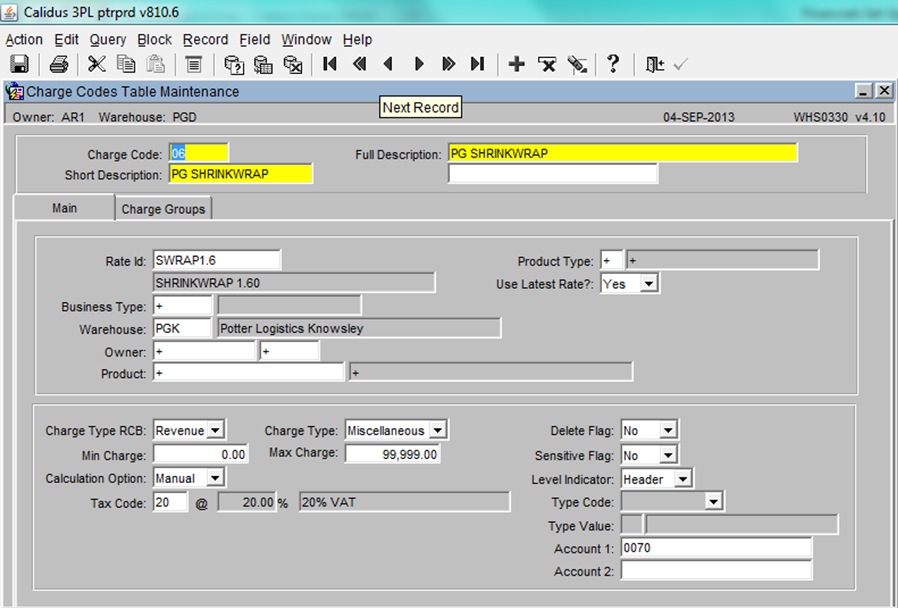Click the Product code input field

(249, 373)
